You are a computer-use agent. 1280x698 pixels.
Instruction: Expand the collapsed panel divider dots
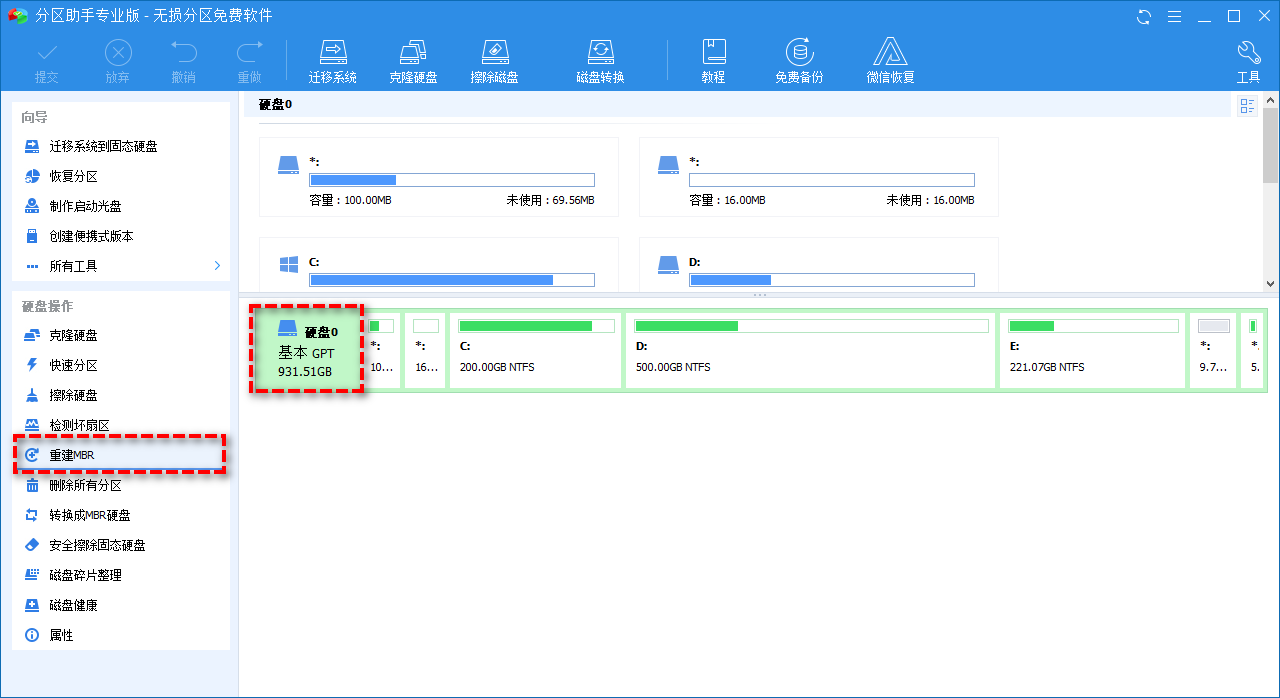tap(760, 293)
